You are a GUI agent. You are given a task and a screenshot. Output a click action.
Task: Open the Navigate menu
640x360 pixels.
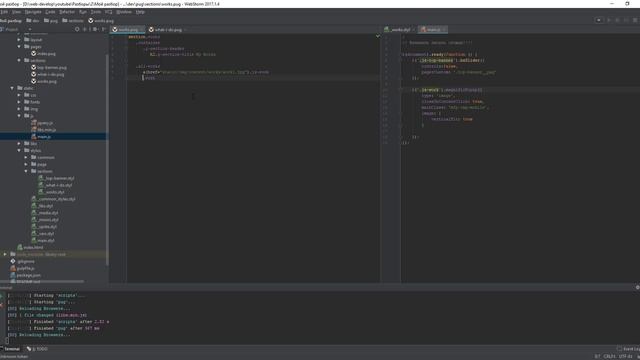pyautogui.click(x=33, y=12)
